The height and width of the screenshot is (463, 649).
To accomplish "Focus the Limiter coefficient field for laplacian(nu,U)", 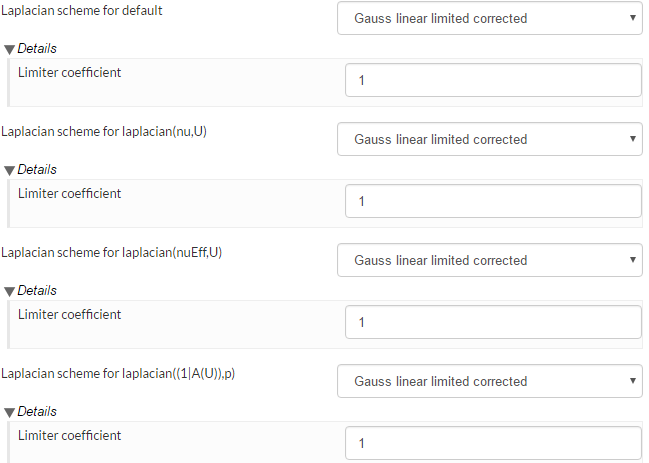I will click(493, 202).
